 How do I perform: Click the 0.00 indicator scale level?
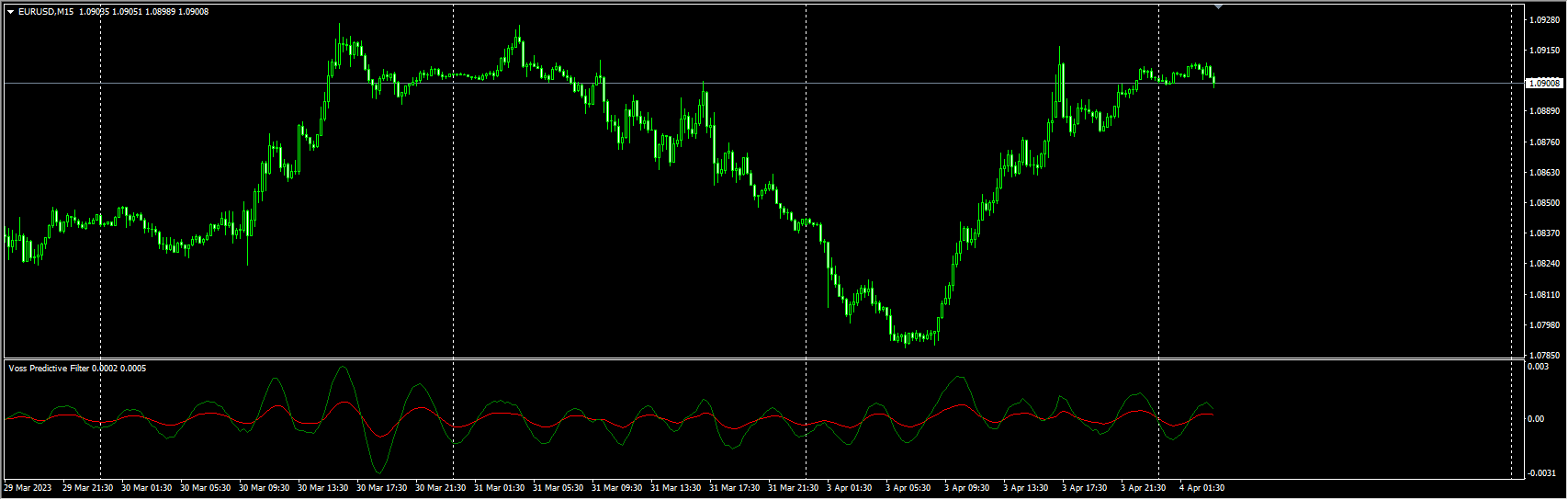click(x=1535, y=419)
